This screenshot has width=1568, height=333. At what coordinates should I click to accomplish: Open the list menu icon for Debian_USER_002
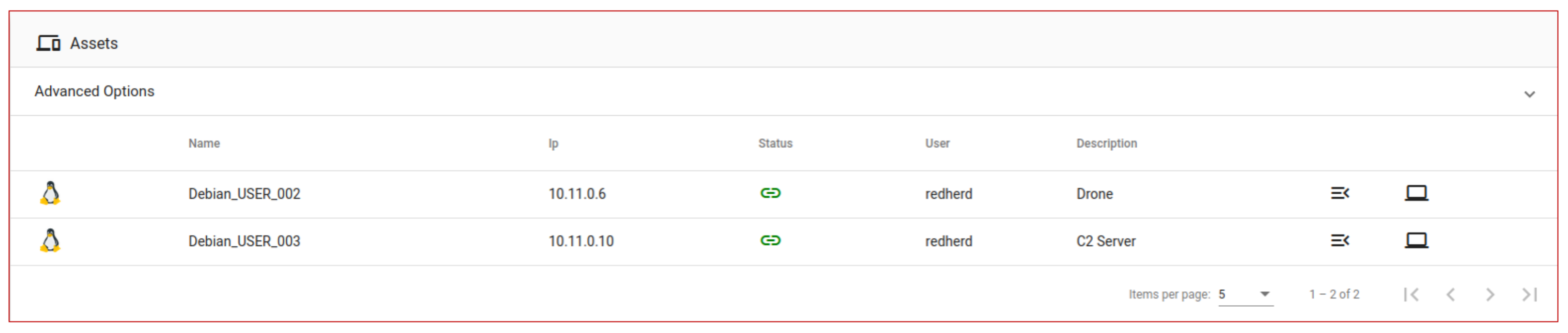pos(1339,194)
